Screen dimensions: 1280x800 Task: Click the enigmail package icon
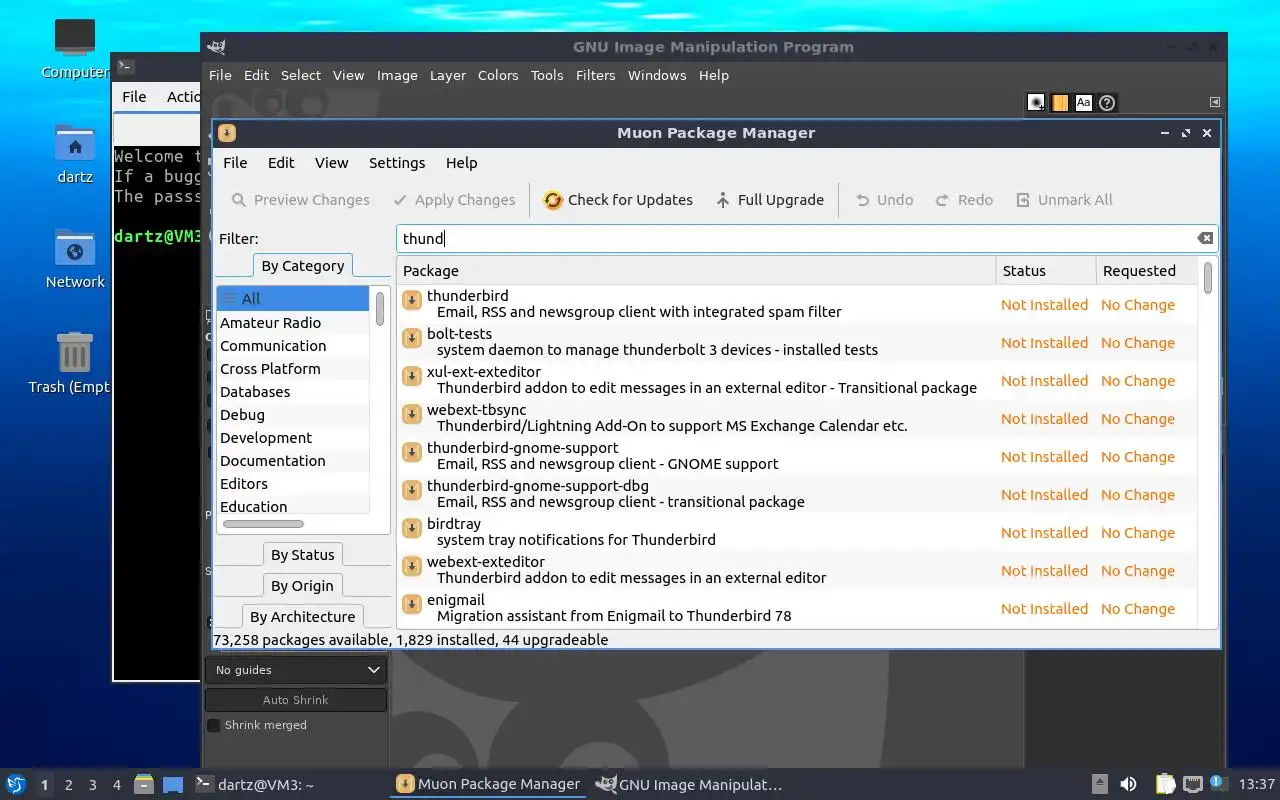tap(411, 605)
